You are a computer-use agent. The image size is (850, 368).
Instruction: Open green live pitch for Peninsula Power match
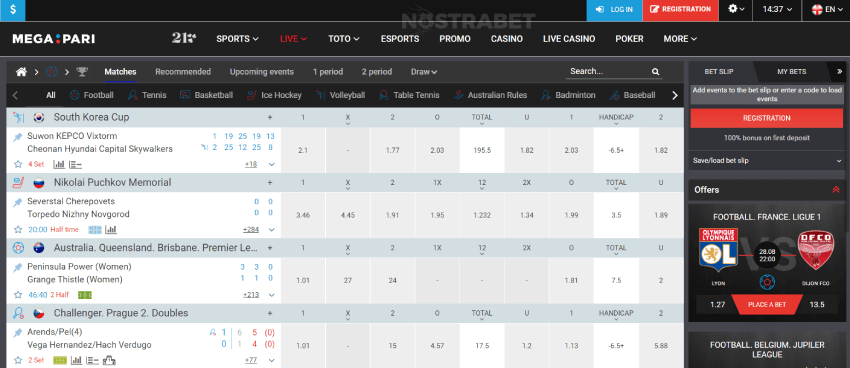click(85, 295)
